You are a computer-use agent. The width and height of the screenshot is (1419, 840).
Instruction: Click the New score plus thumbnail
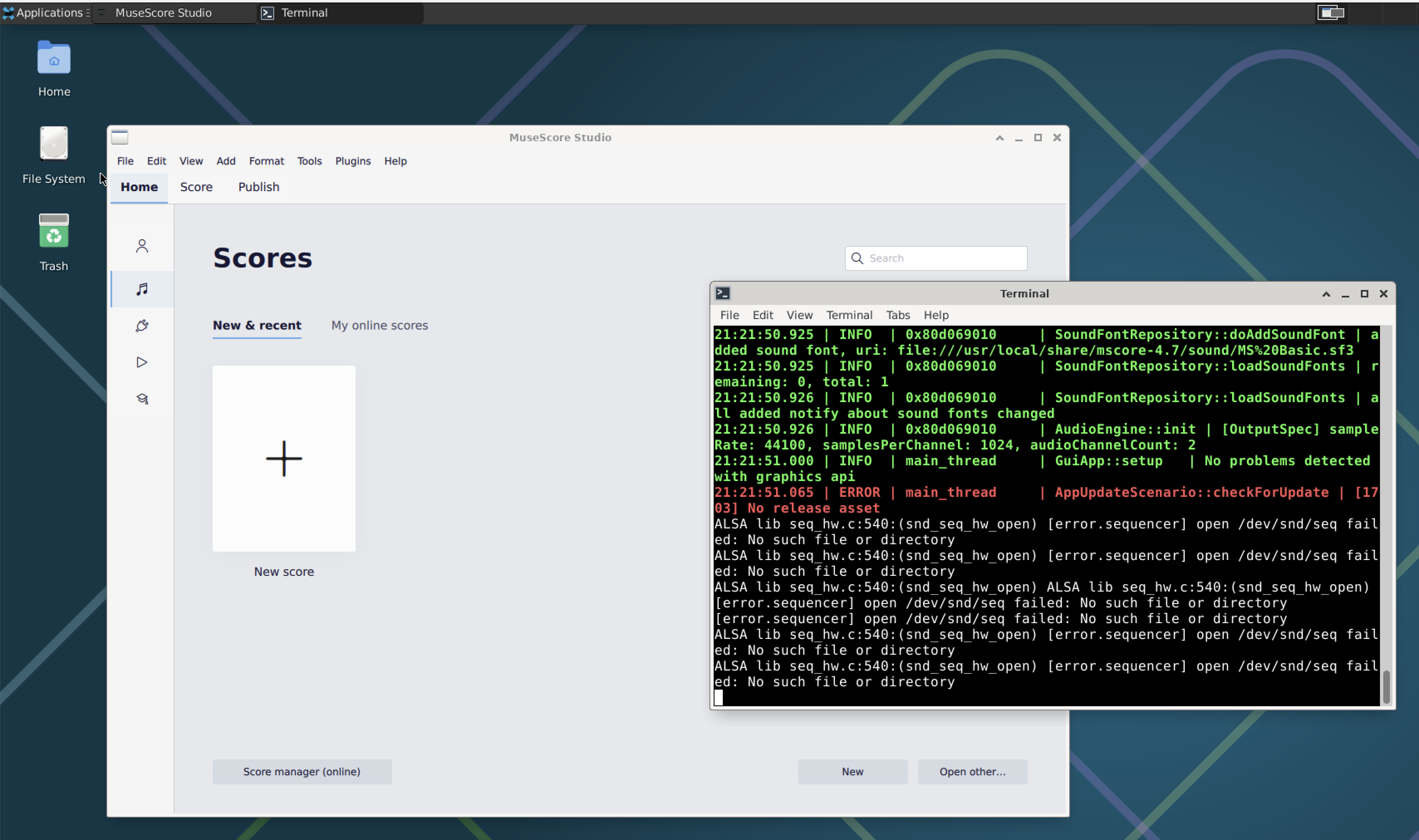coord(284,459)
